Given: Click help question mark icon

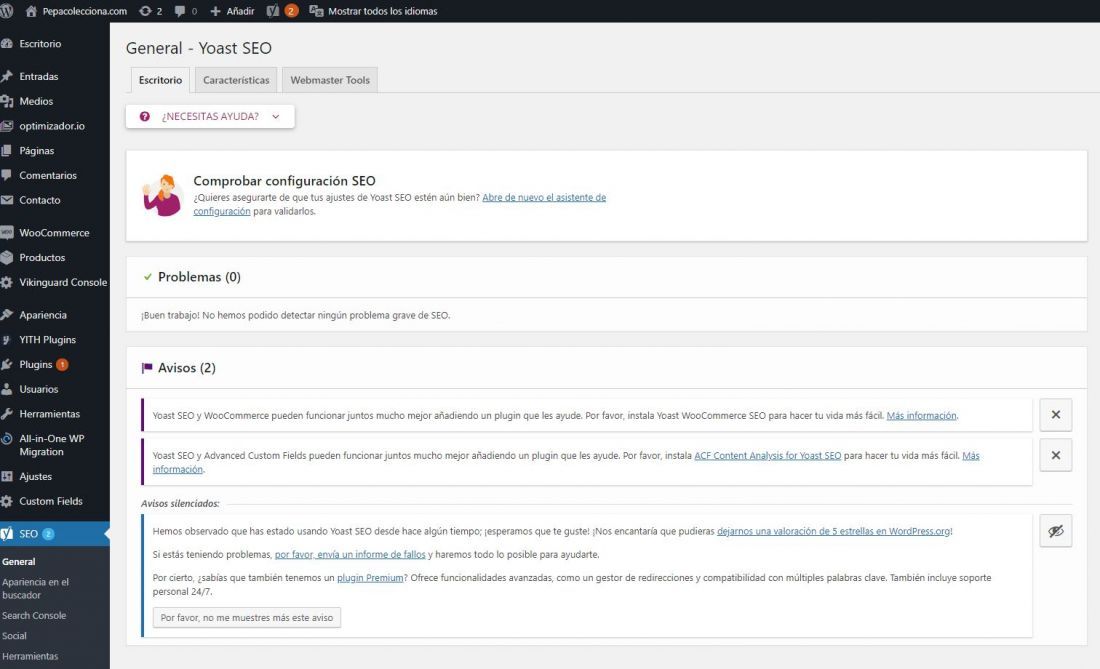Looking at the screenshot, I should tap(145, 116).
